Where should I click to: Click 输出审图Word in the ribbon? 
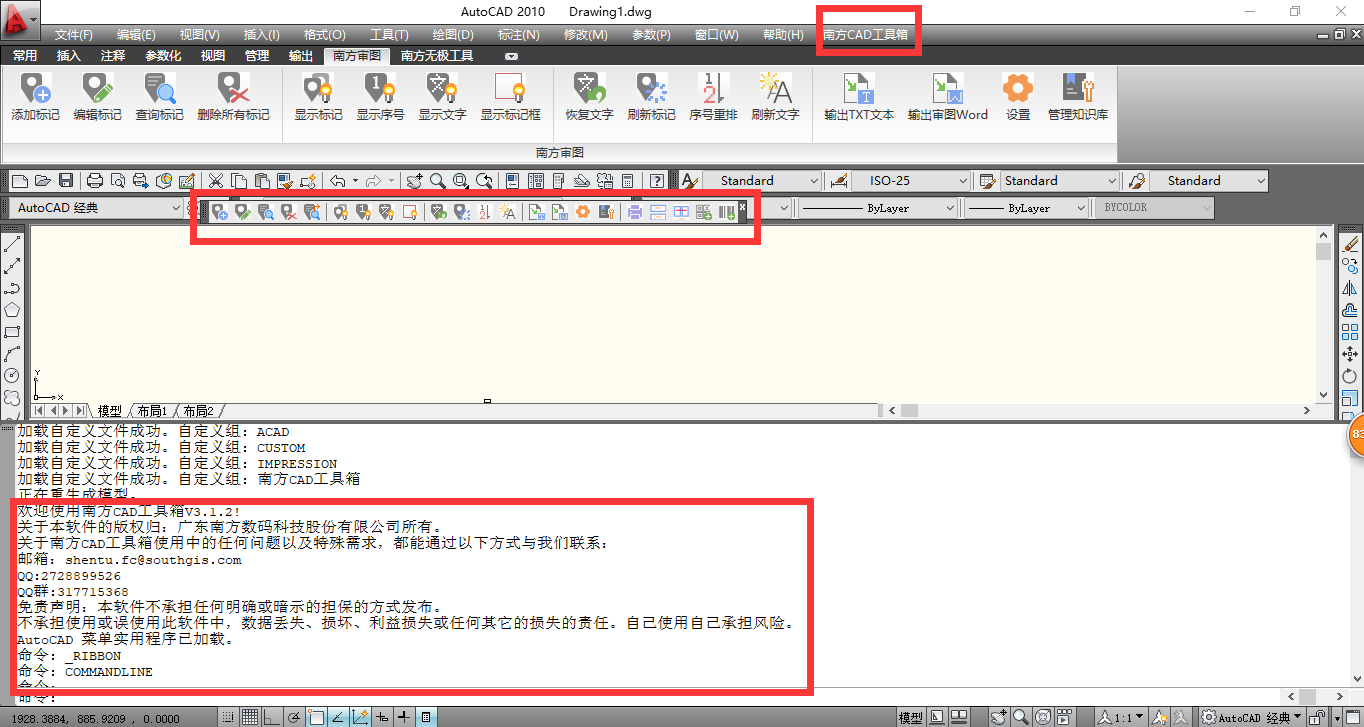click(x=947, y=96)
